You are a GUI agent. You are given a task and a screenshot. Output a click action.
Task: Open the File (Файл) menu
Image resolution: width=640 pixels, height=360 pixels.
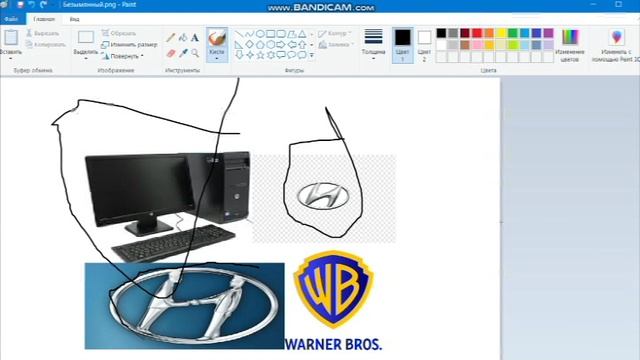point(12,19)
